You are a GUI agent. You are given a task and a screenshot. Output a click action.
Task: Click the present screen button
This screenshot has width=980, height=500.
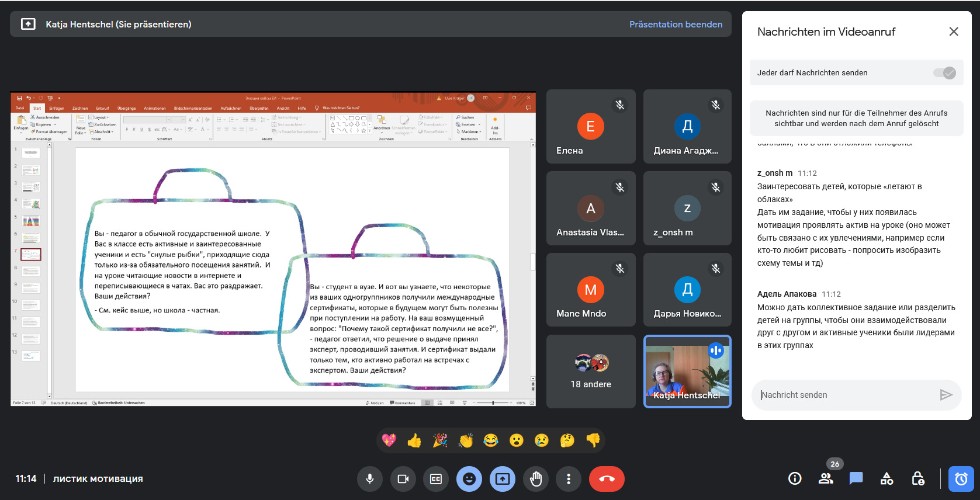(x=502, y=479)
